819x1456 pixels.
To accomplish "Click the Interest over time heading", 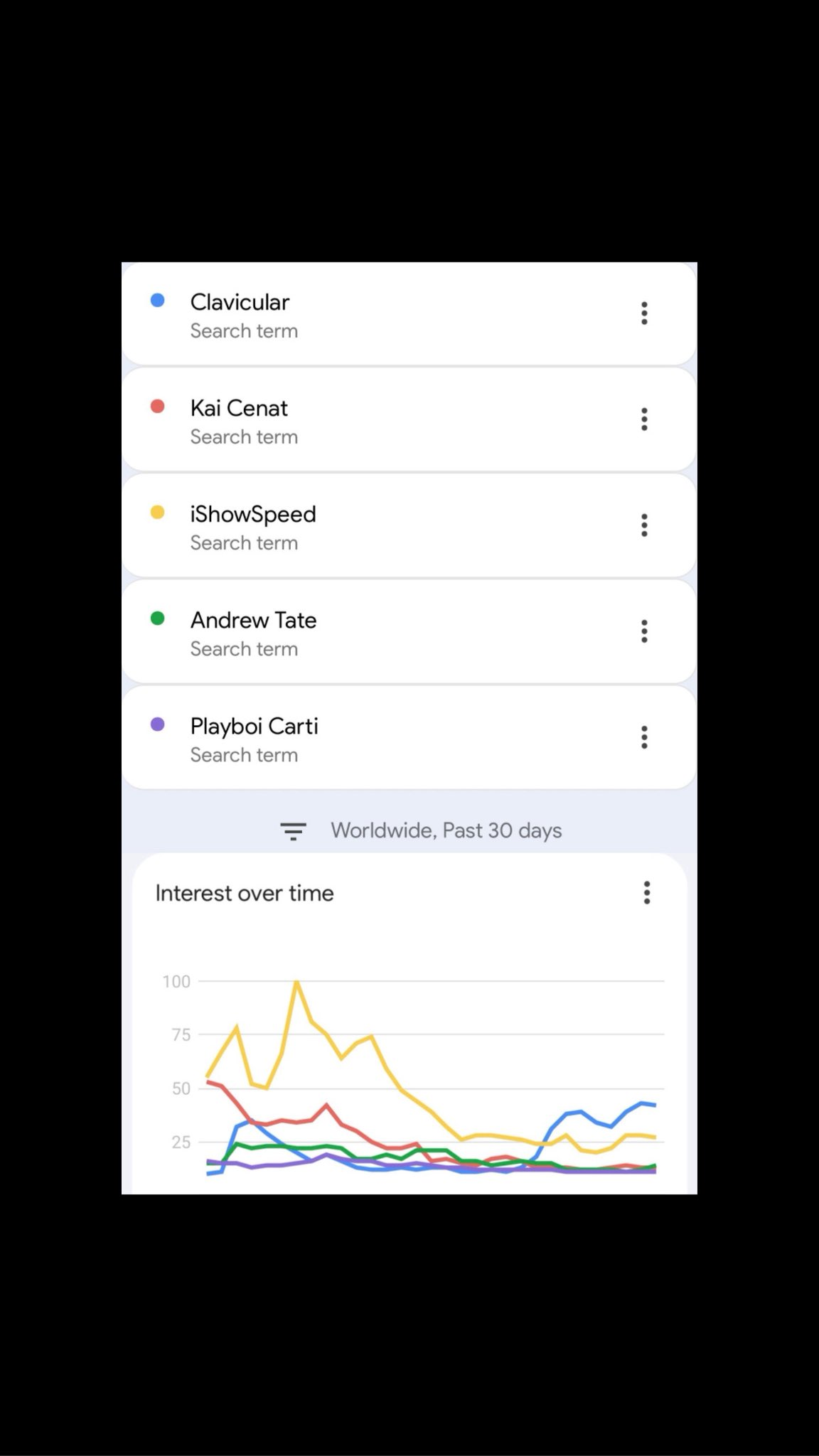I will pyautogui.click(x=245, y=893).
